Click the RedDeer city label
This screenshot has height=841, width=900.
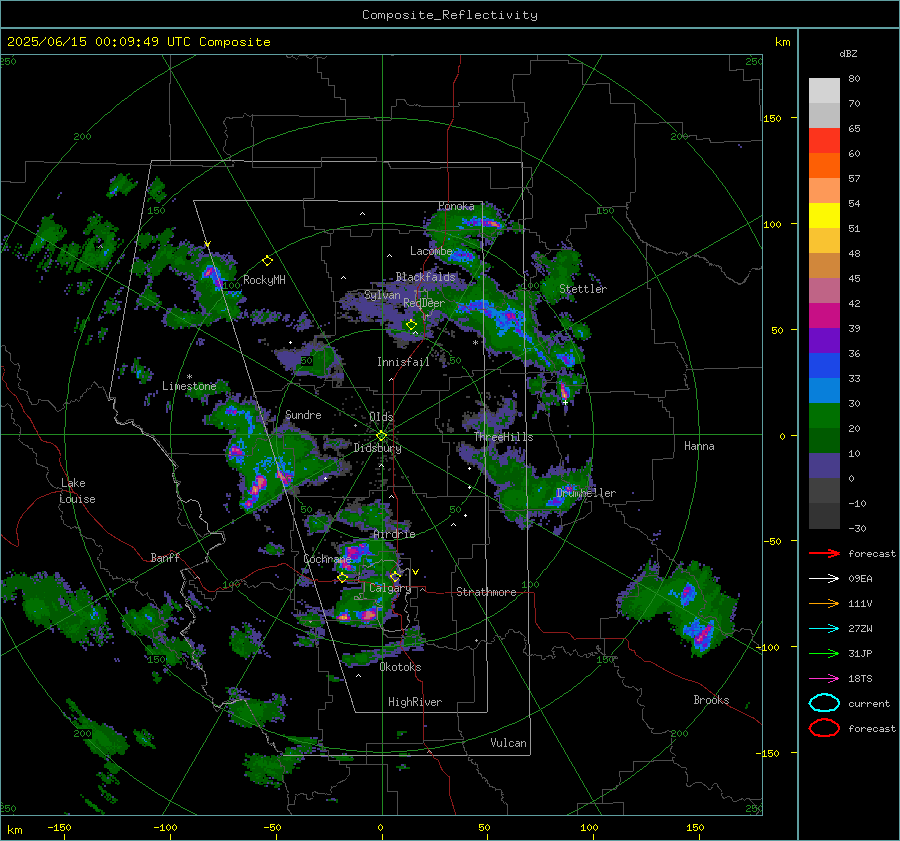pyautogui.click(x=424, y=303)
